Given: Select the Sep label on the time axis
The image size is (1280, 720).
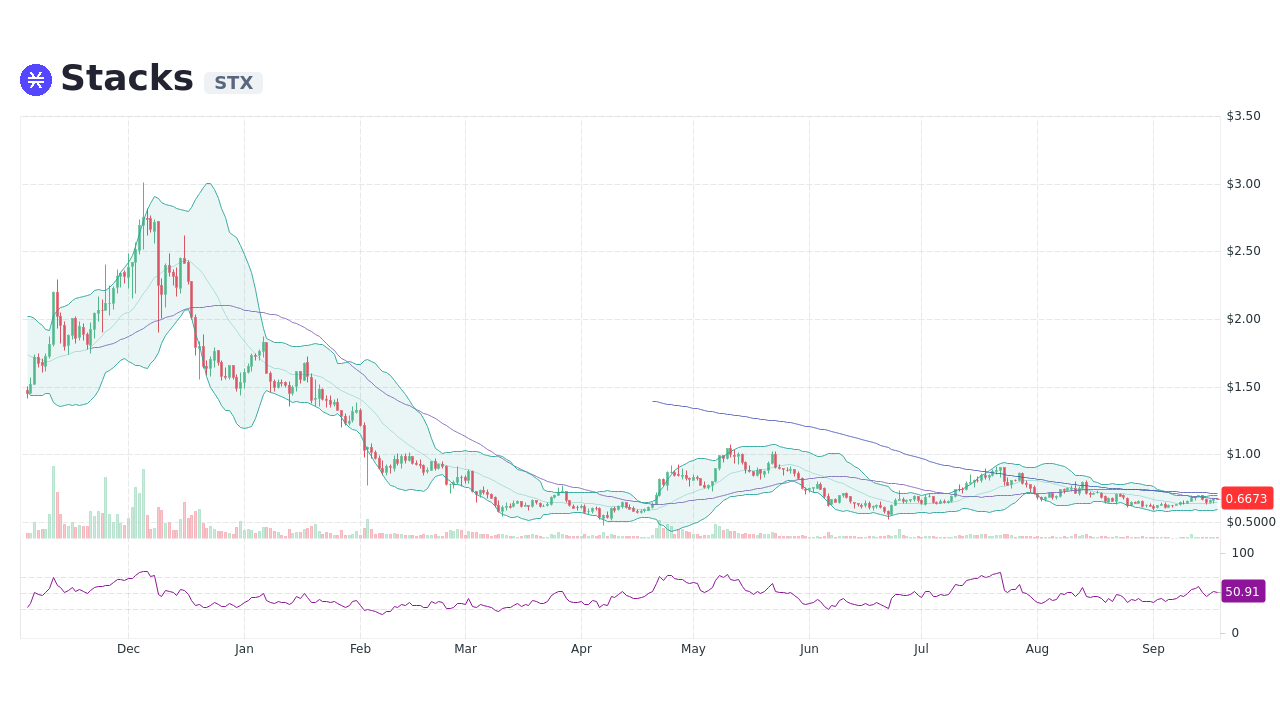Looking at the screenshot, I should click(x=1153, y=649).
